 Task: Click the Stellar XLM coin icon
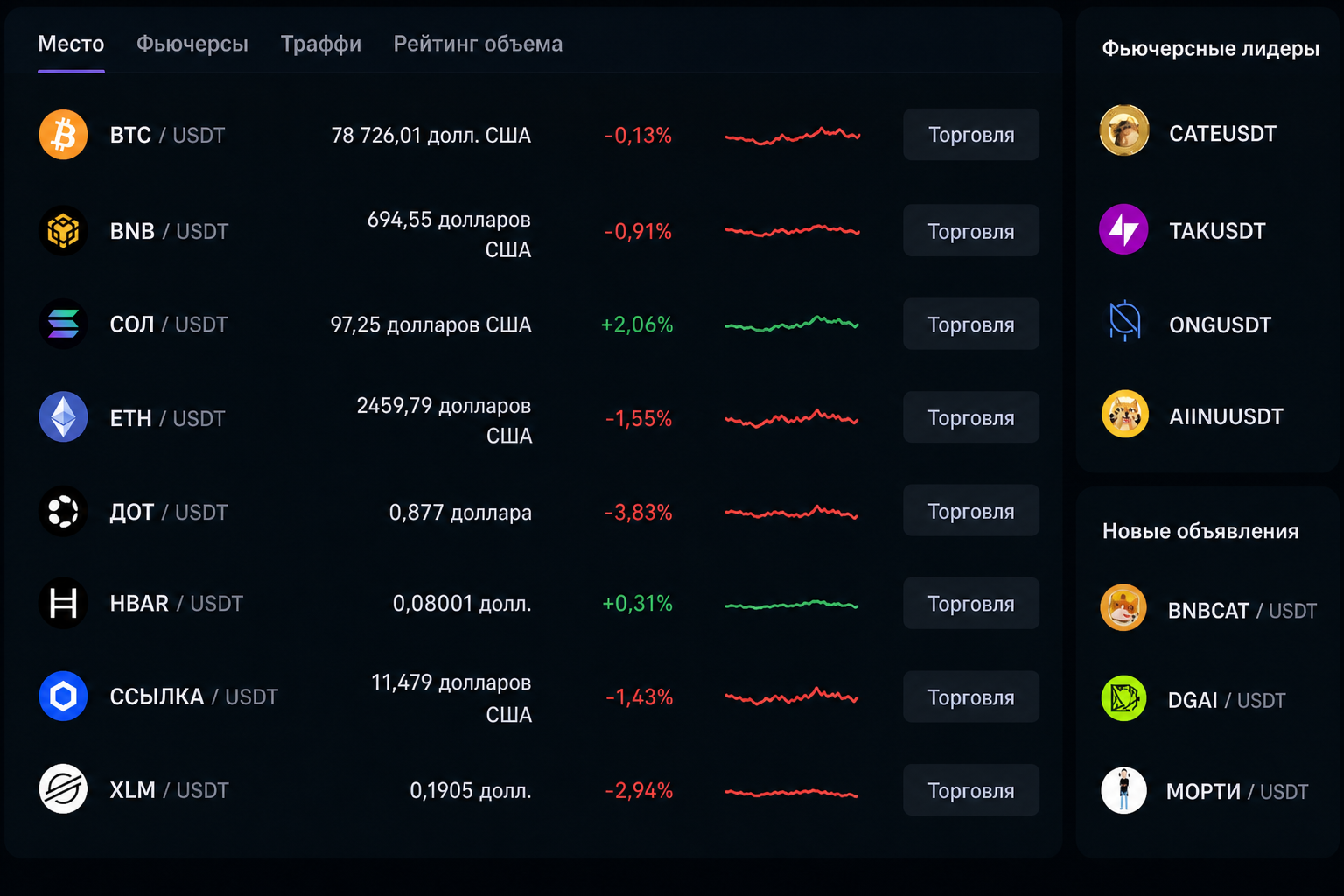(x=63, y=789)
